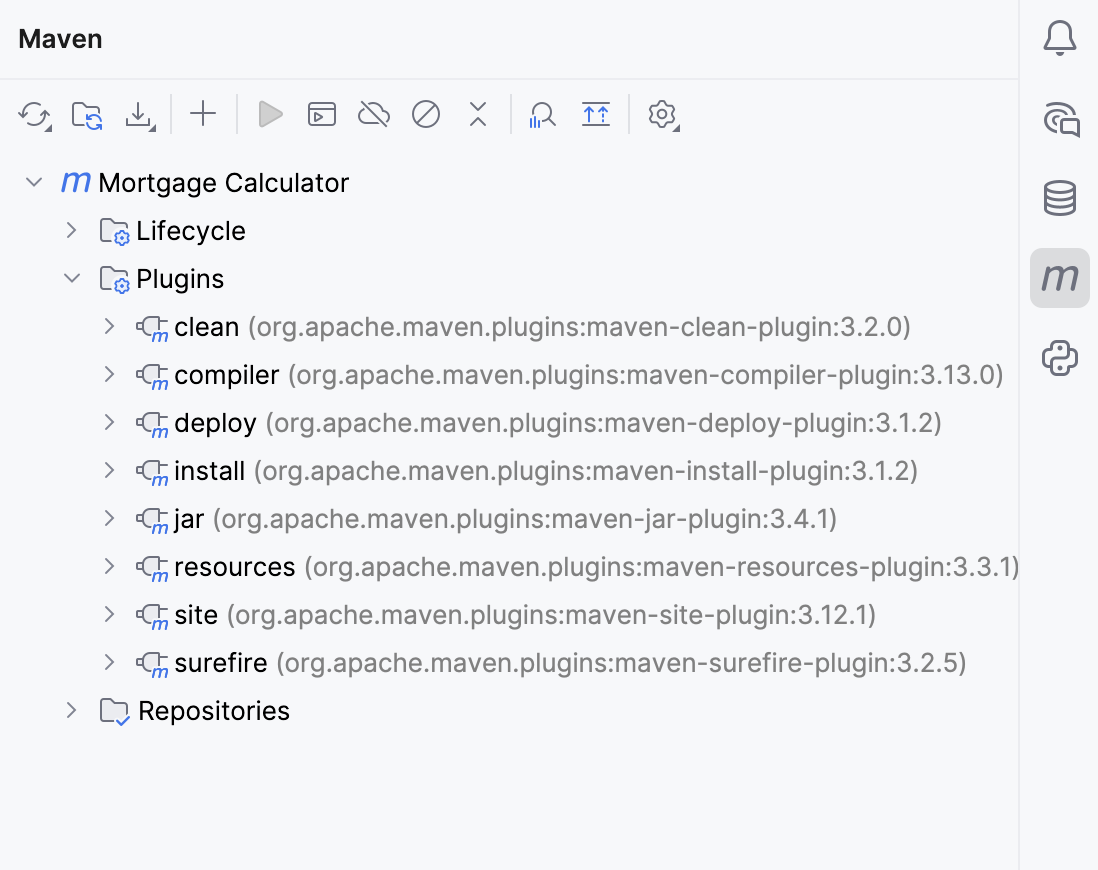The height and width of the screenshot is (870, 1098).
Task: Reload all Maven projects
Action: click(34, 114)
